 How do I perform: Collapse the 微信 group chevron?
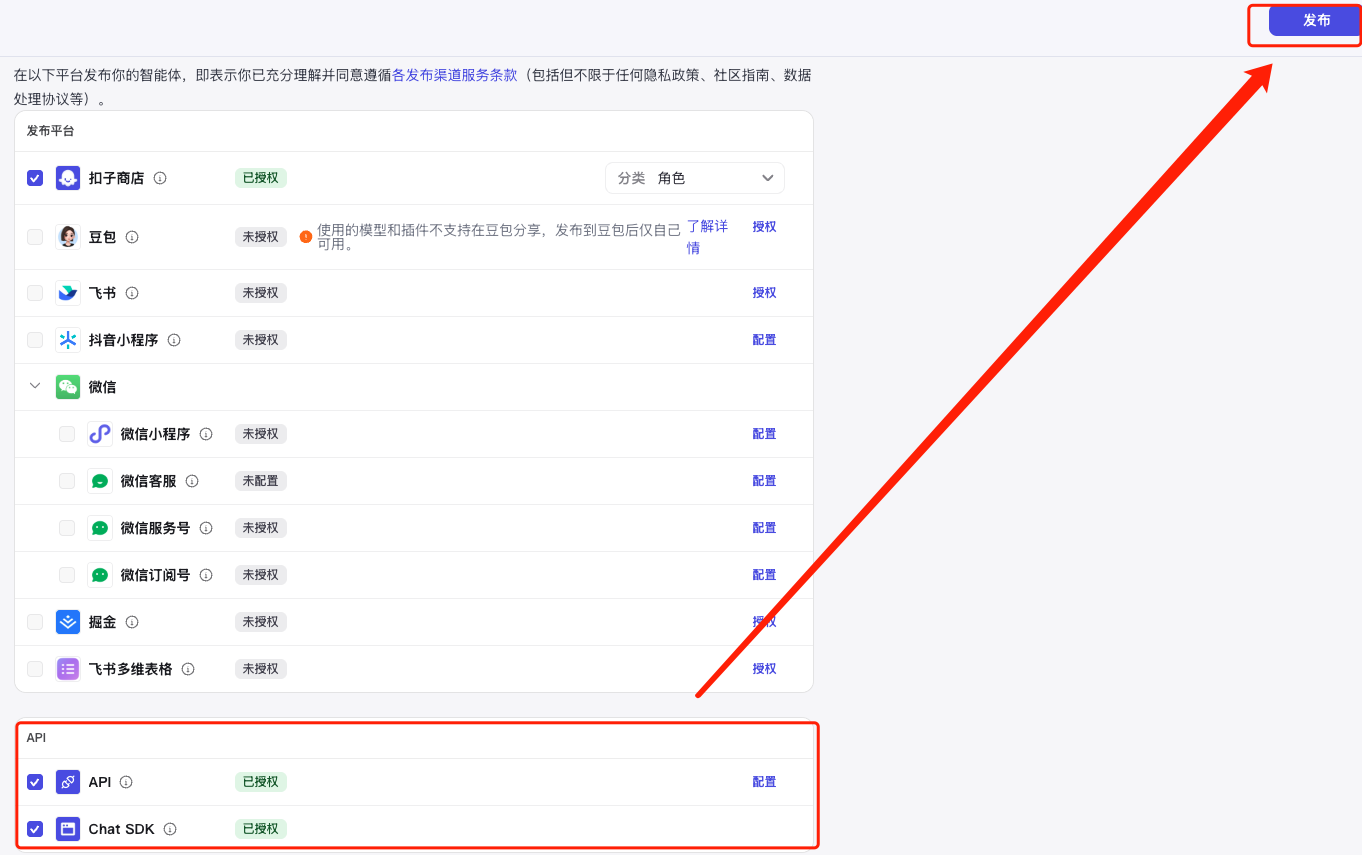coord(35,386)
